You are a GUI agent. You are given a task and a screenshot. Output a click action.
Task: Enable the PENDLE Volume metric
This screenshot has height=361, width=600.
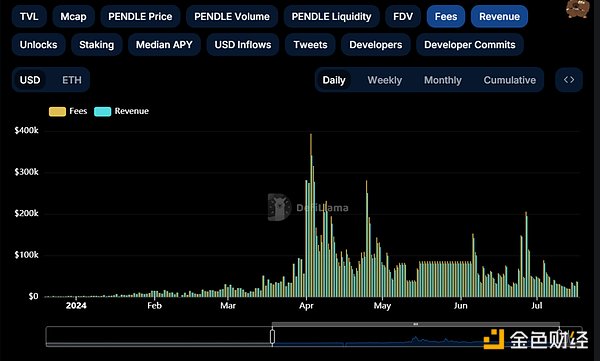(232, 16)
